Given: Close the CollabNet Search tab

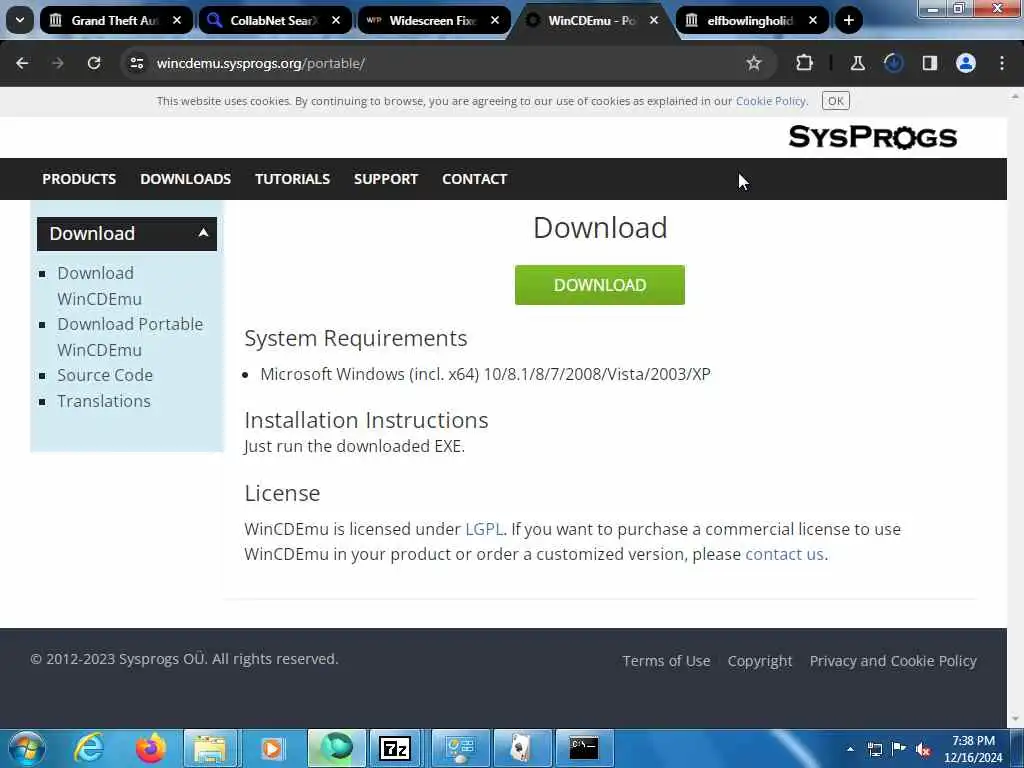Looking at the screenshot, I should coord(336,20).
